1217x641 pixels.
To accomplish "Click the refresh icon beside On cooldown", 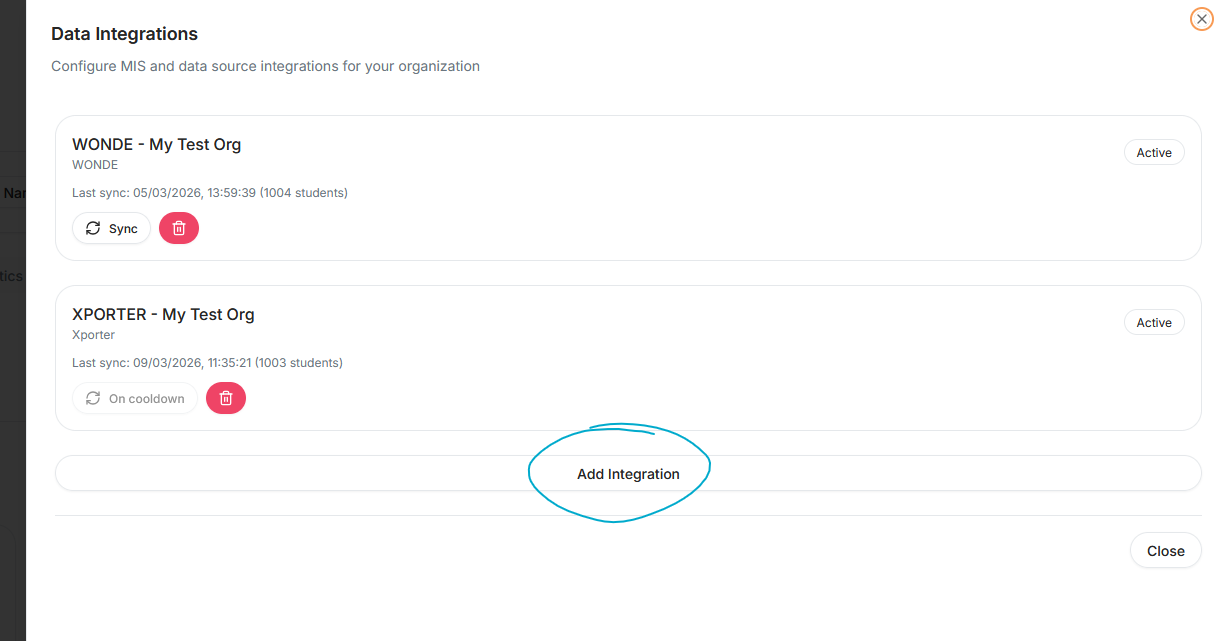I will point(93,399).
